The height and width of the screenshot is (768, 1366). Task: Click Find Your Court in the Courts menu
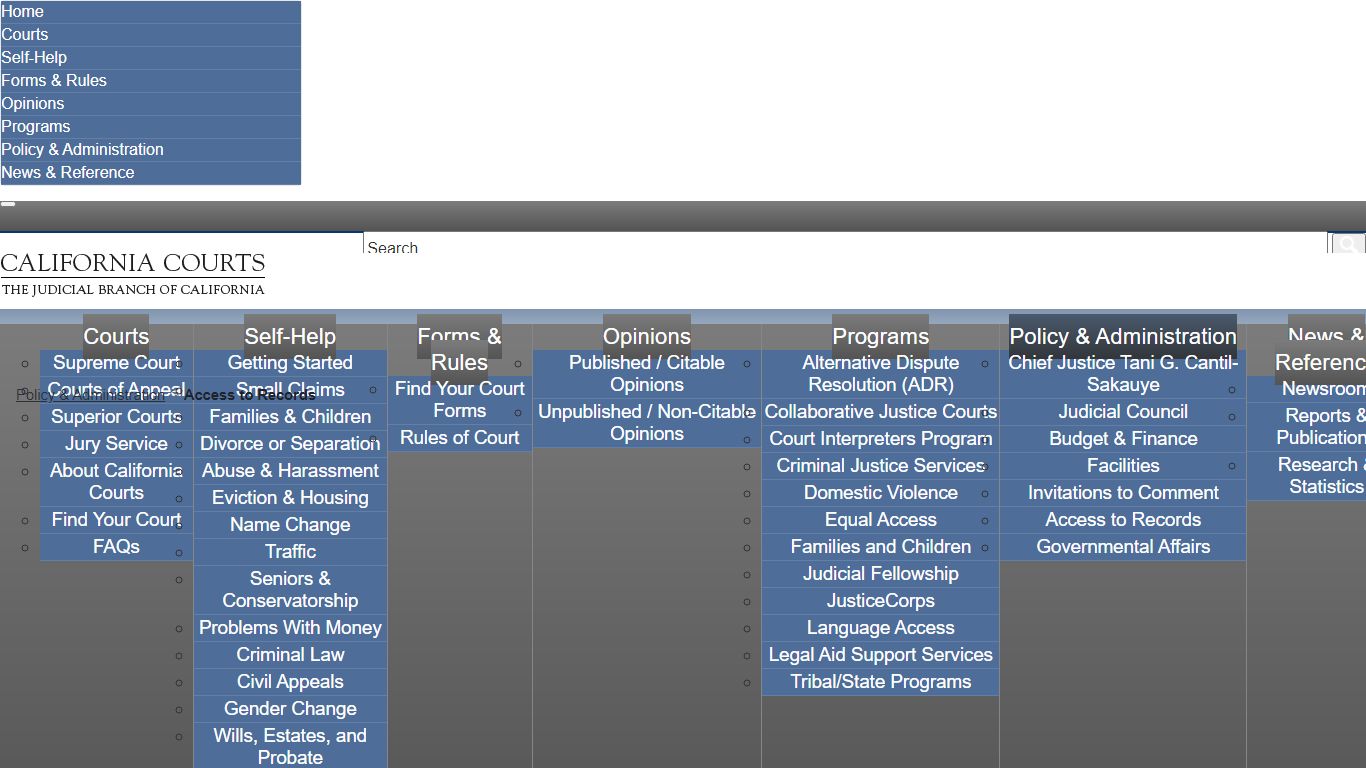[116, 520]
